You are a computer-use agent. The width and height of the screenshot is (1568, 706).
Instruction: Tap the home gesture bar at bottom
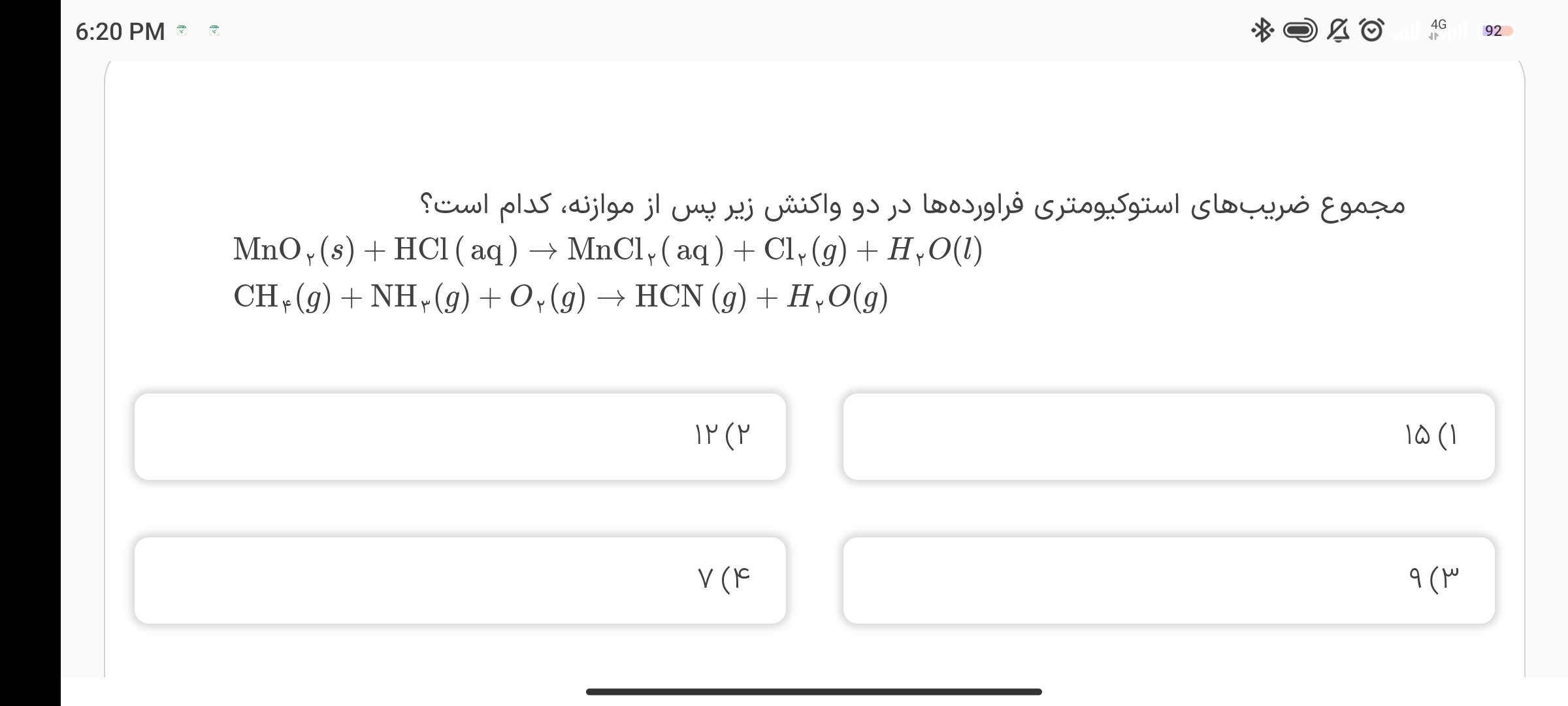coord(813,692)
